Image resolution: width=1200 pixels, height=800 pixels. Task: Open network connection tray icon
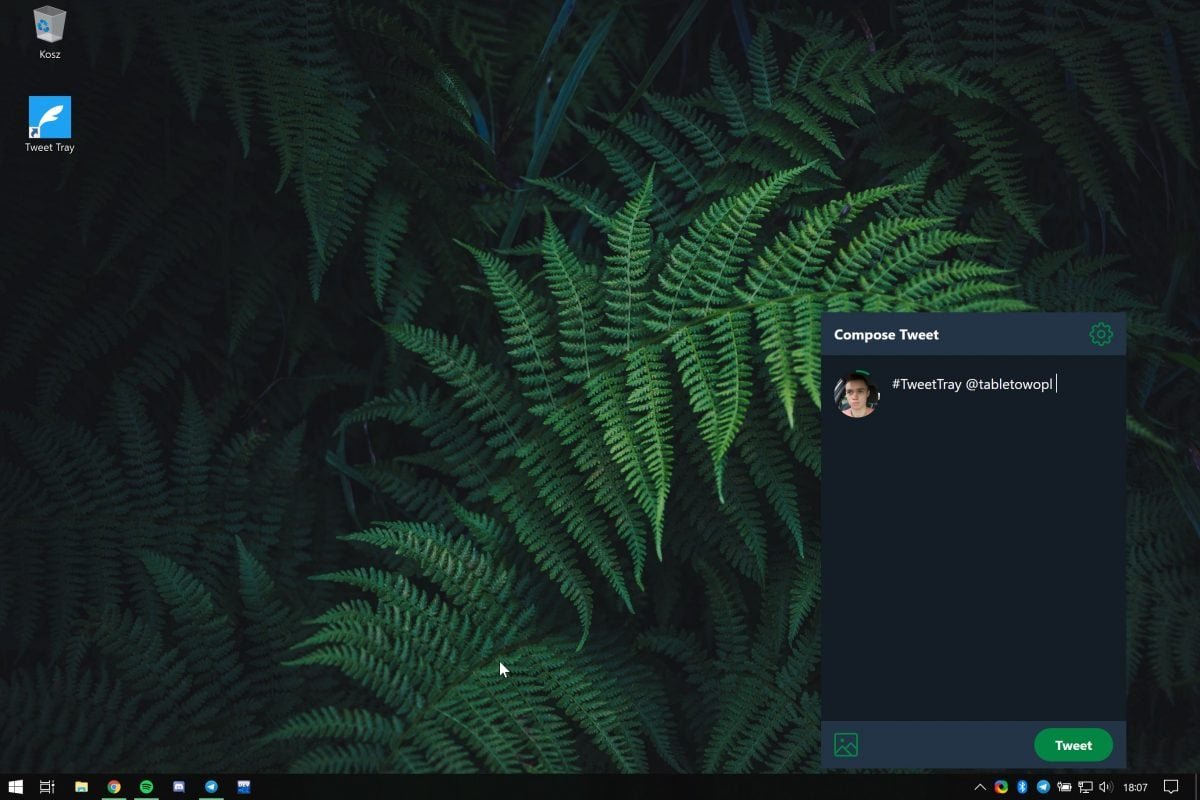coord(1085,787)
